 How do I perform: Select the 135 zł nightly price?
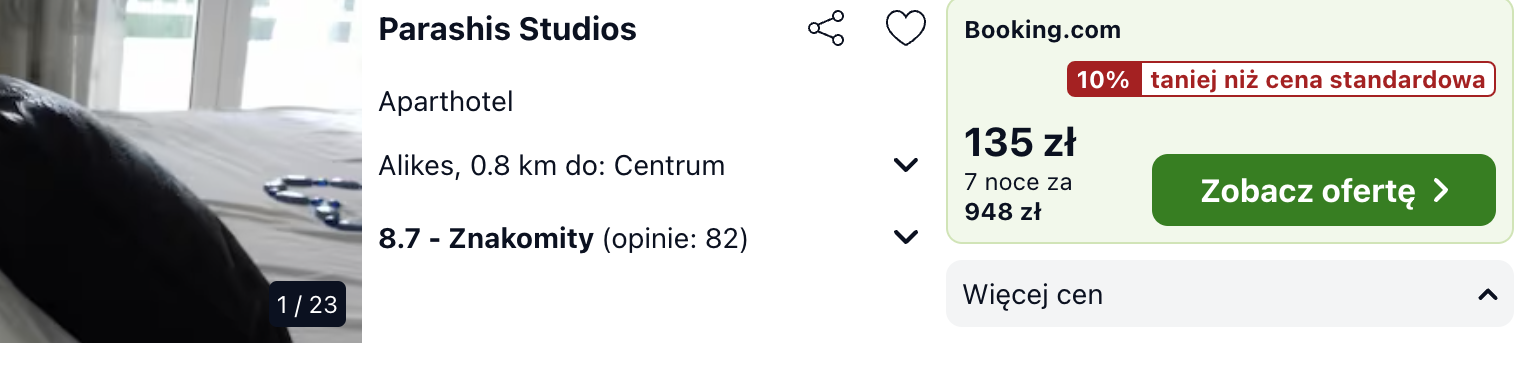tap(1019, 143)
